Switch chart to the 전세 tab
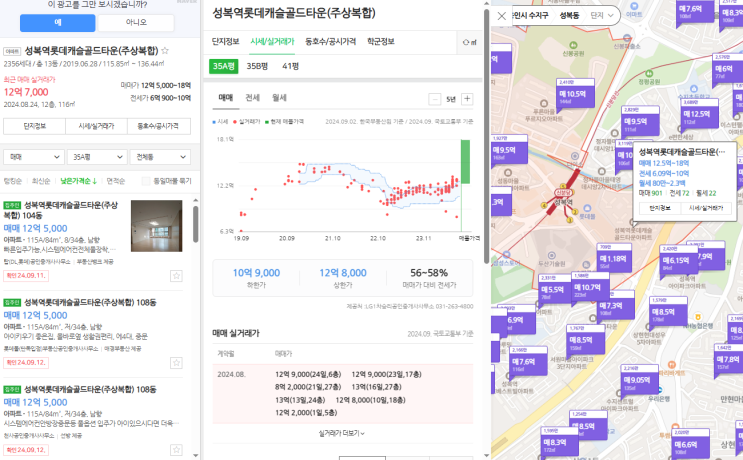 (x=252, y=98)
